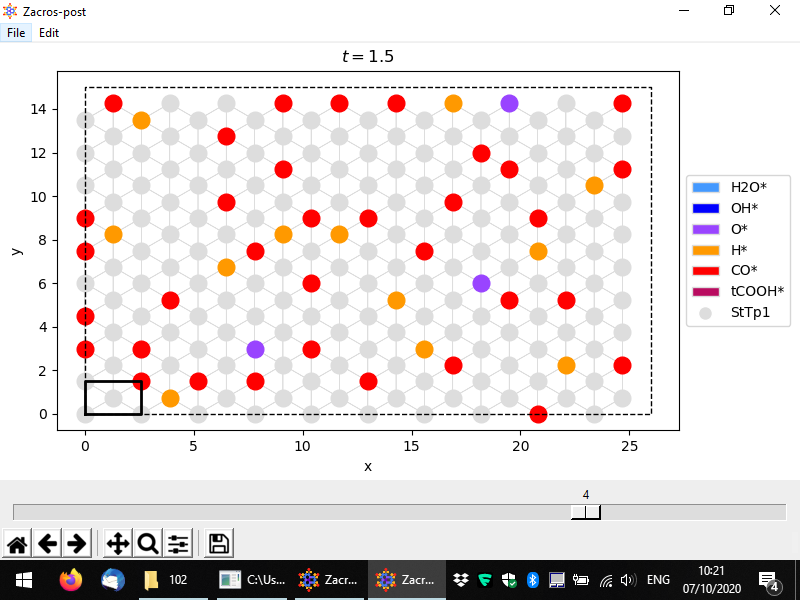Viewport: 800px width, 600px height.
Task: Go back to previous view
Action: [x=46, y=544]
